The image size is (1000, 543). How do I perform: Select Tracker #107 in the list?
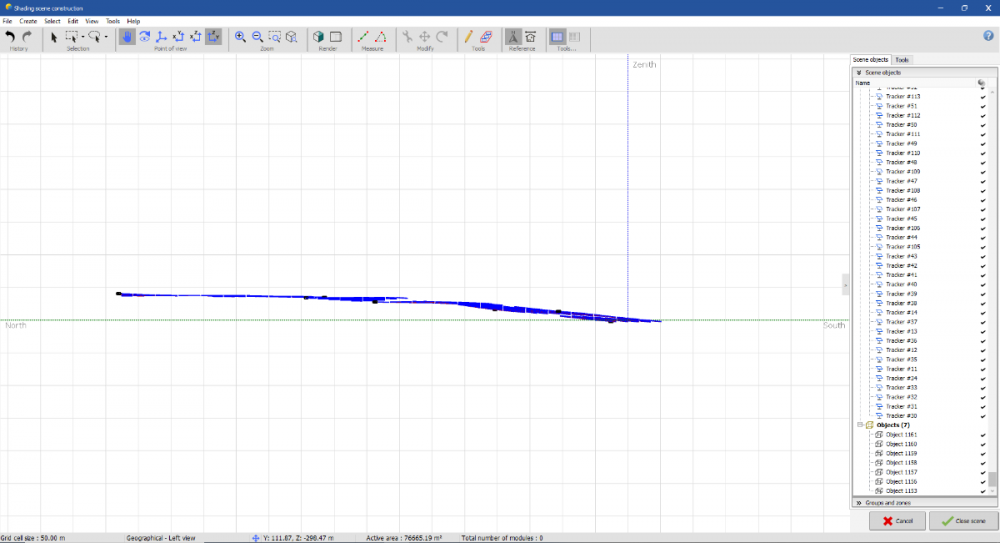902,209
